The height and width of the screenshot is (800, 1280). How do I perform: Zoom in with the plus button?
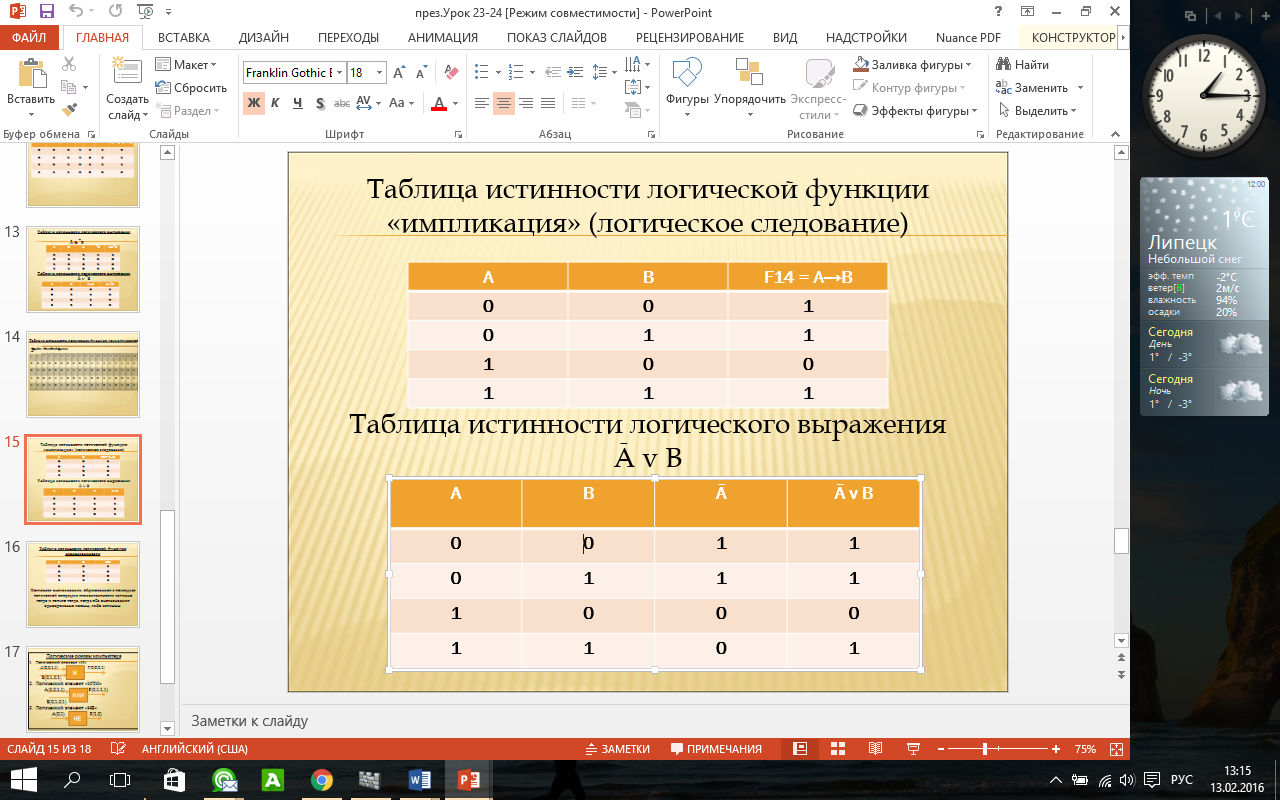[1056, 749]
